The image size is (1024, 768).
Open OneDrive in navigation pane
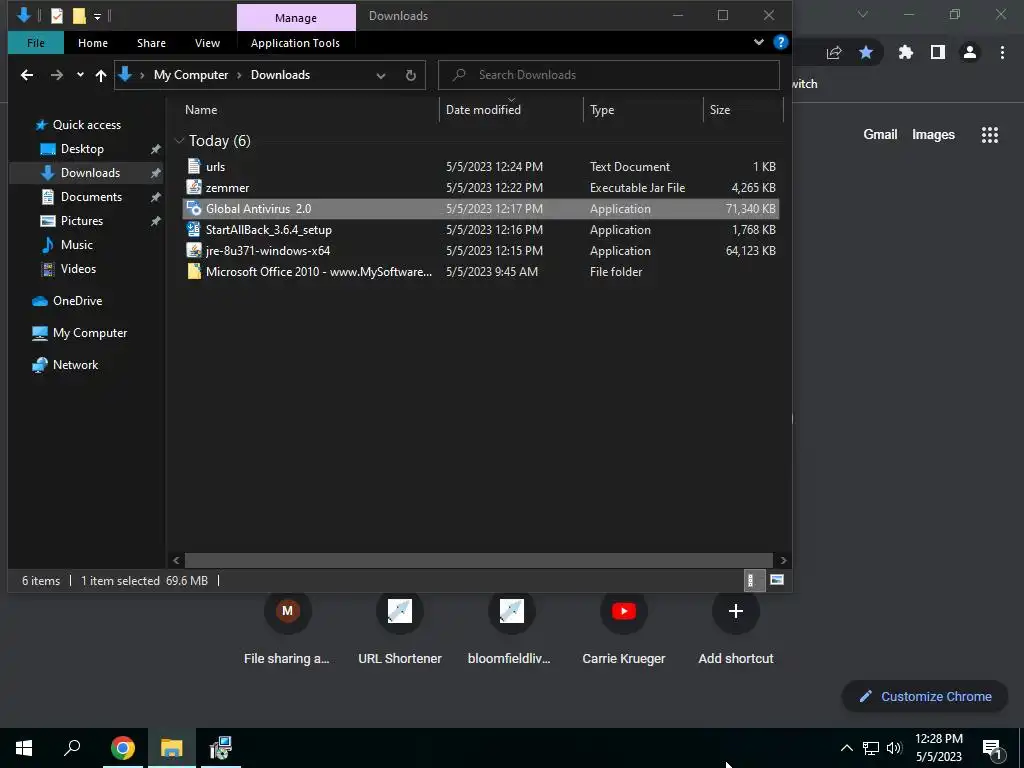tap(77, 301)
